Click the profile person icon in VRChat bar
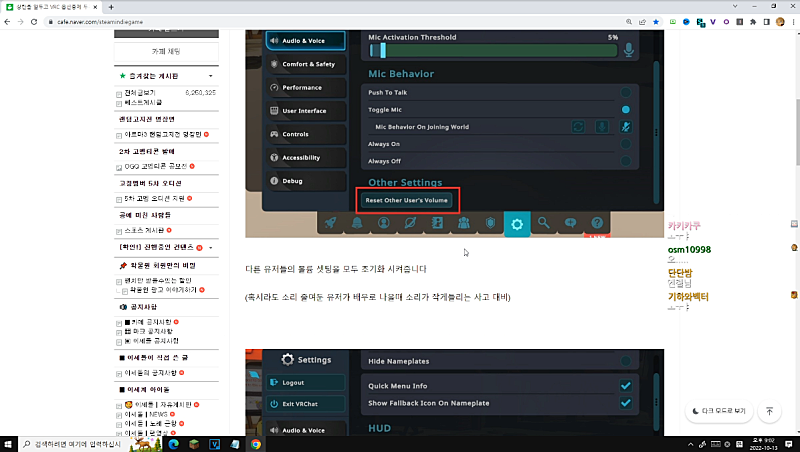 (x=384, y=223)
